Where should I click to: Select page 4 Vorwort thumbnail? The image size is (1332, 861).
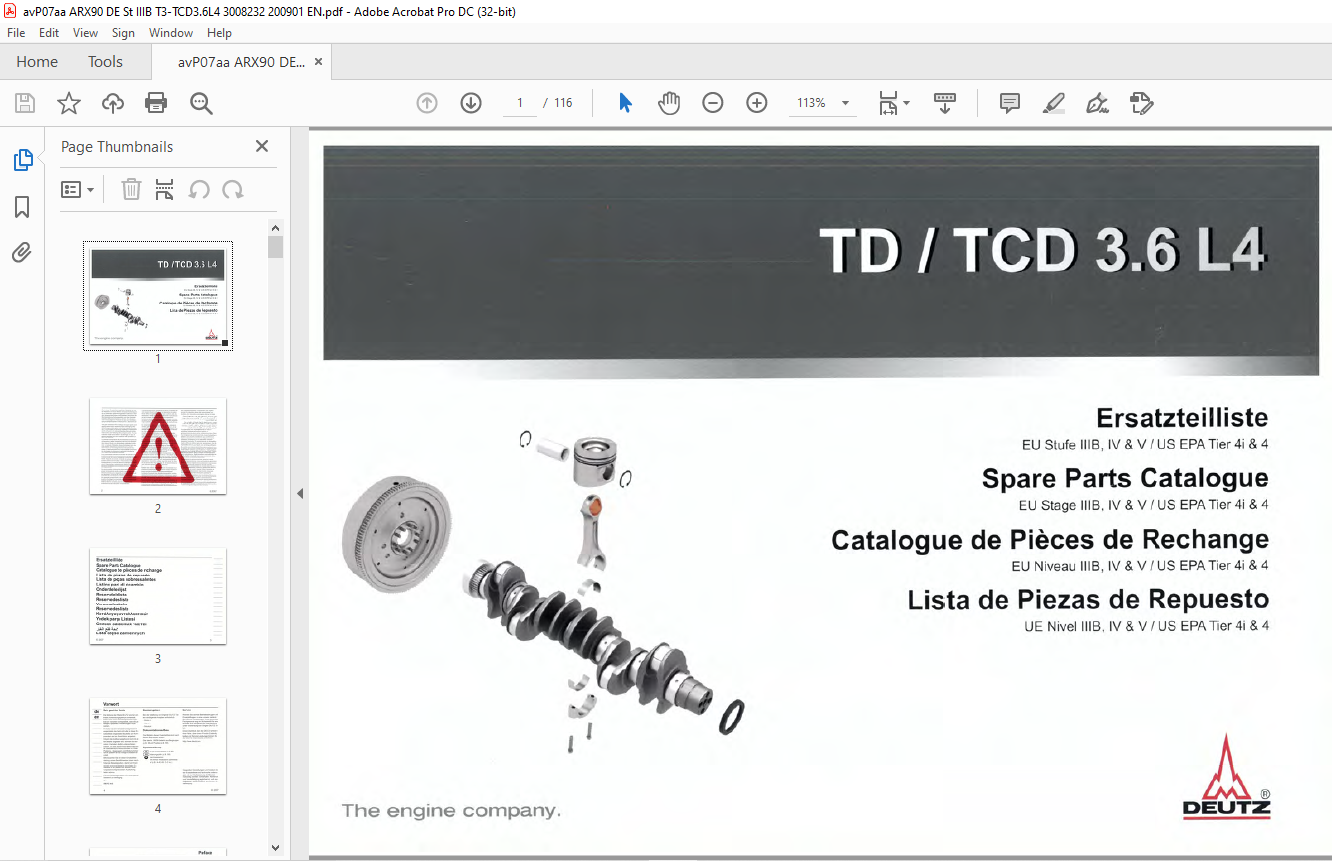tap(158, 746)
